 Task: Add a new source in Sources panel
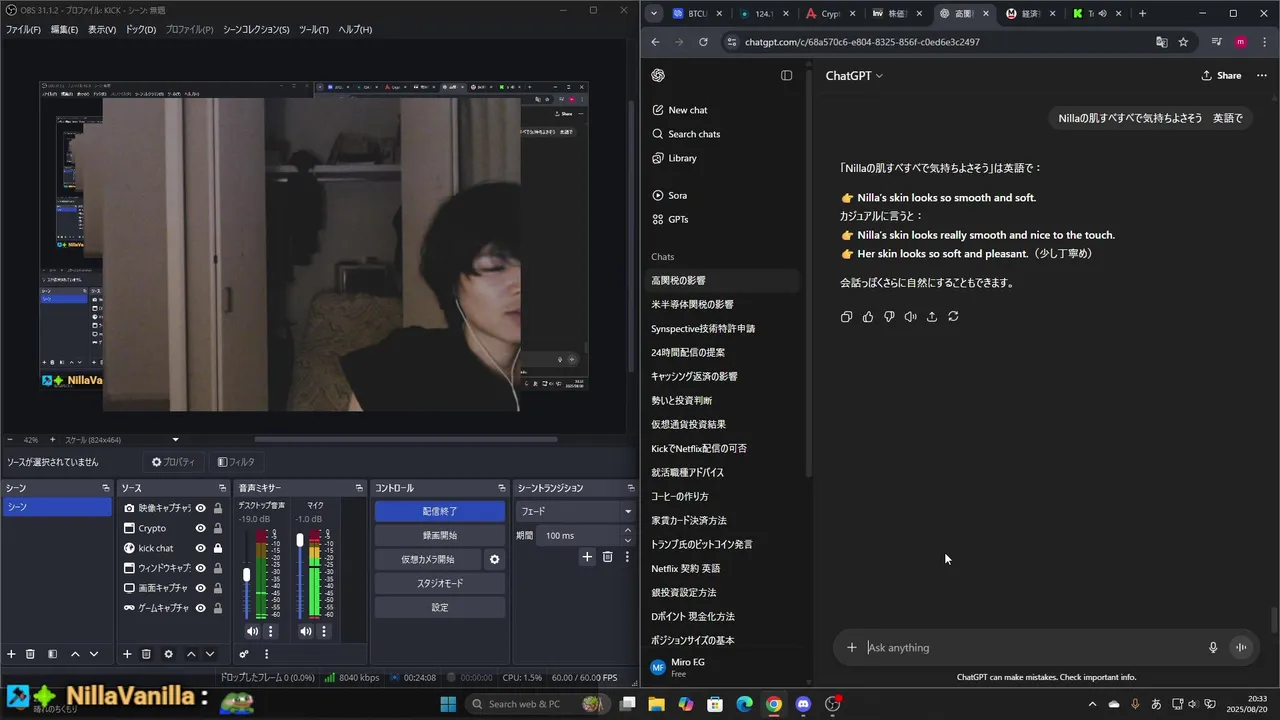127,654
